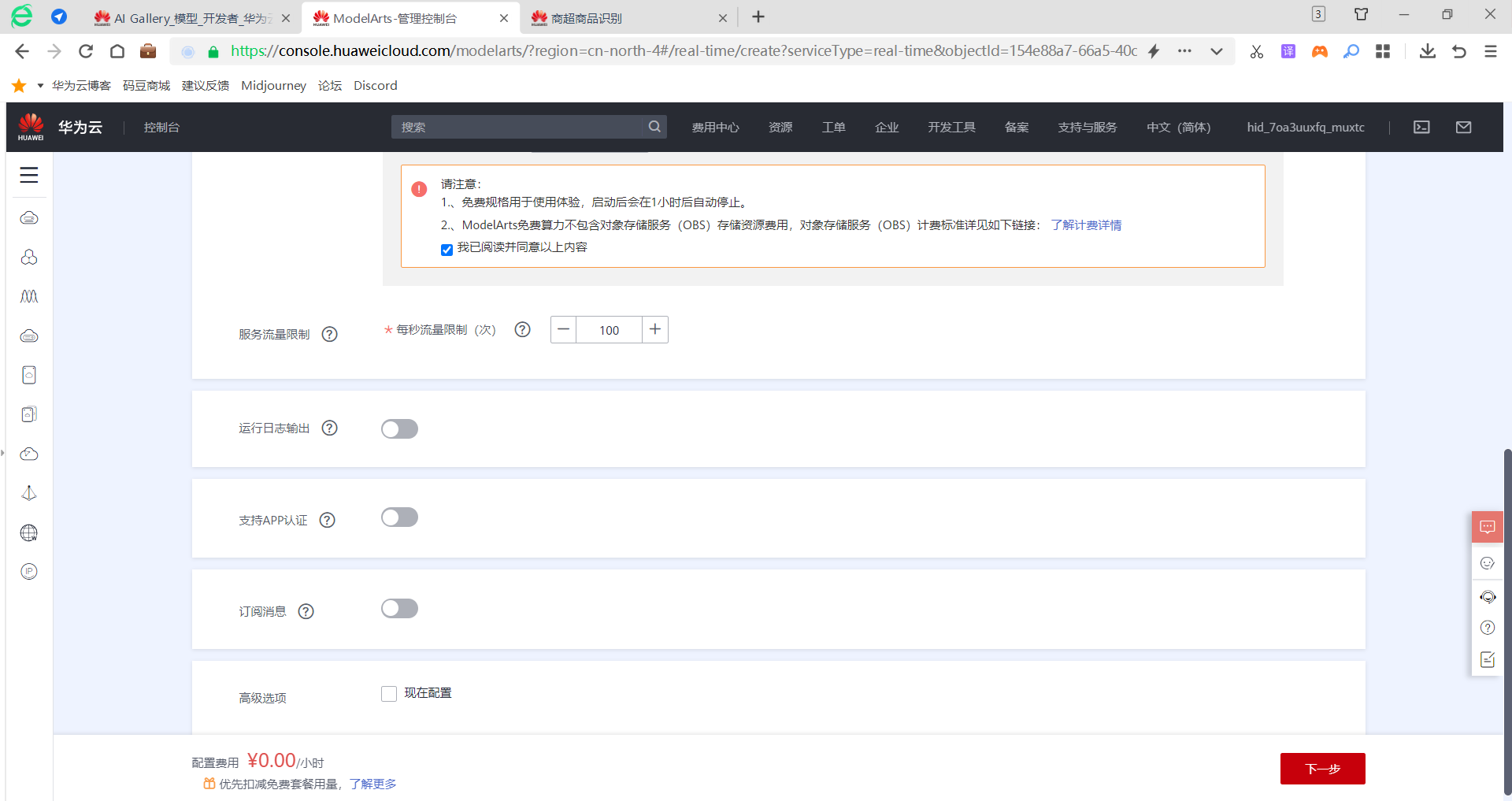The image size is (1512, 801).
Task: Click the traffic limit value field showing 100
Action: (610, 330)
